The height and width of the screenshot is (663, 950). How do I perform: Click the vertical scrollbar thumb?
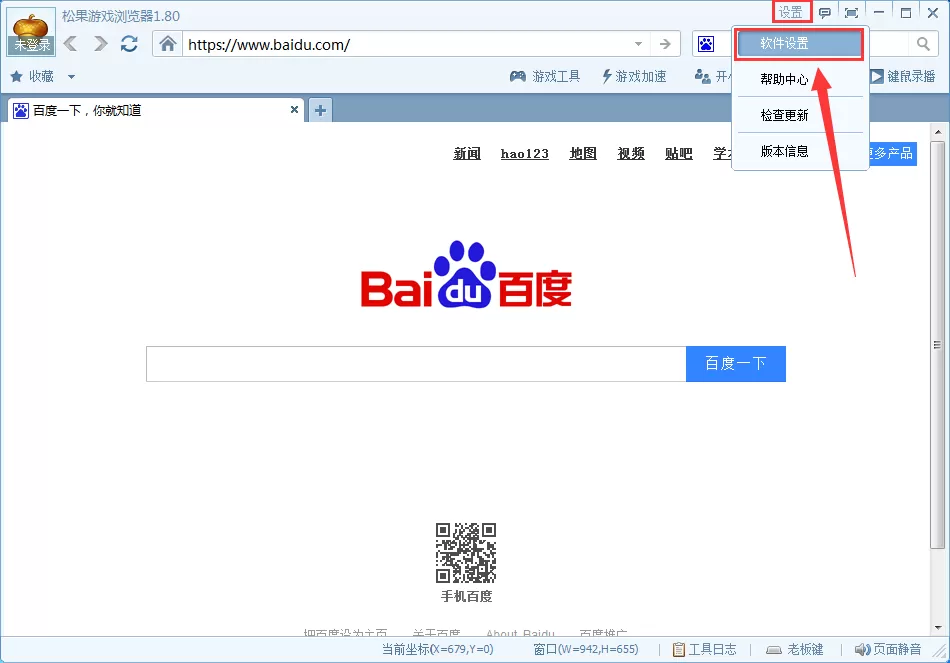tap(937, 345)
